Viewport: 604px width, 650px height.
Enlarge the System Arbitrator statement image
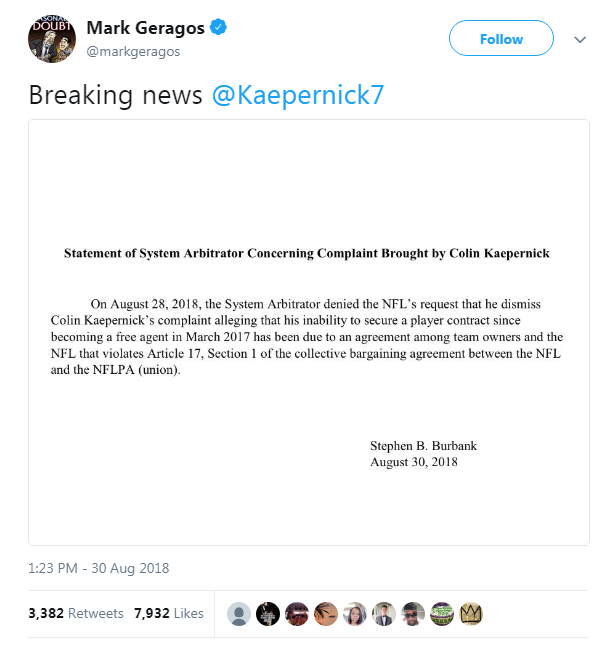[308, 332]
